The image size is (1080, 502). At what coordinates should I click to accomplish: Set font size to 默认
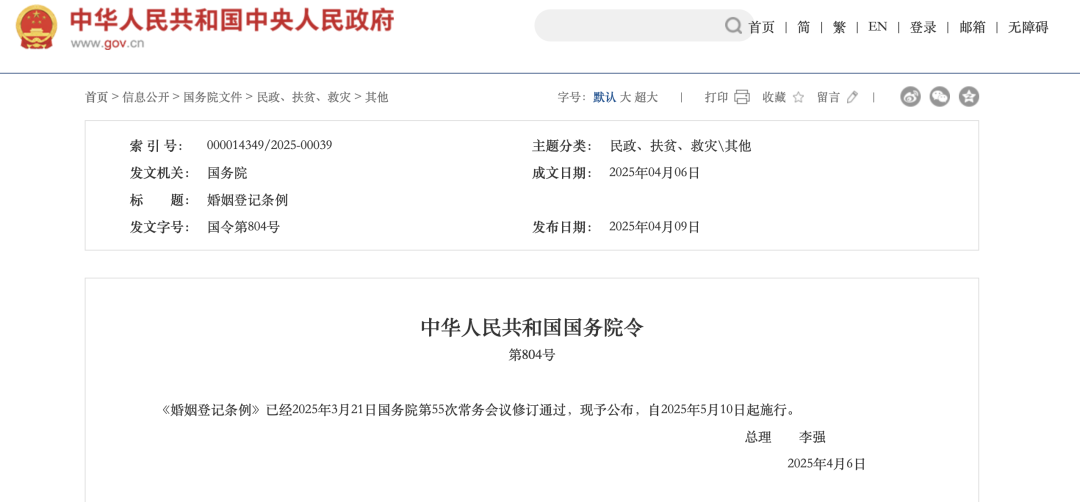point(605,97)
